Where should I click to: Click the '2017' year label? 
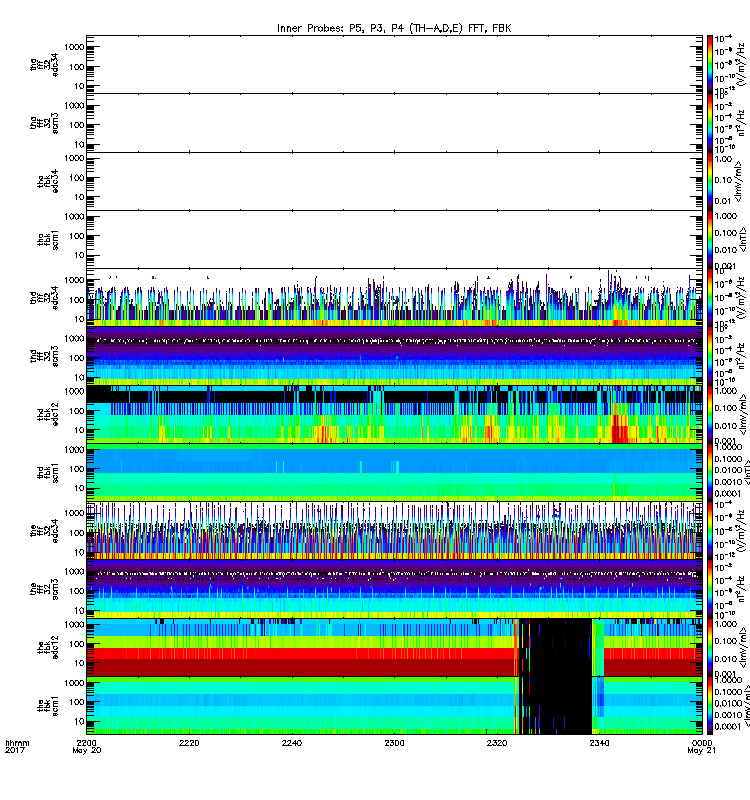click(14, 751)
